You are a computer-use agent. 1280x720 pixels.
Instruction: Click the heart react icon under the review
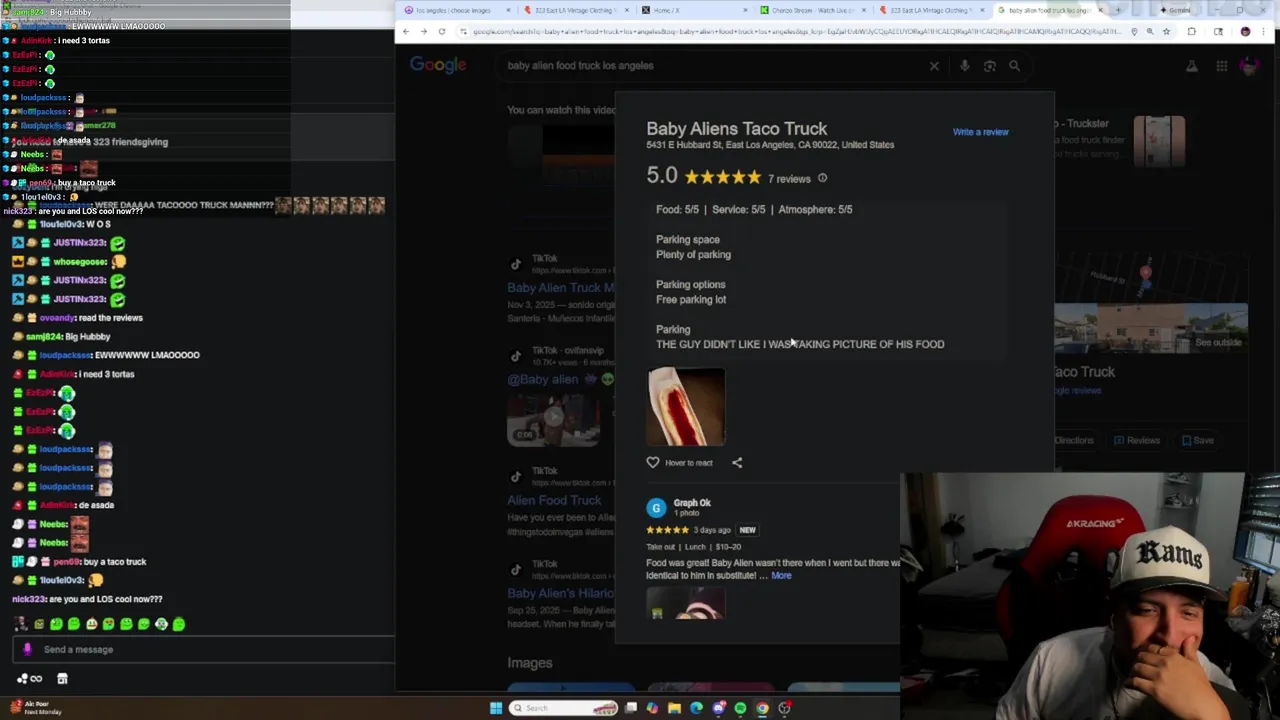coord(653,462)
